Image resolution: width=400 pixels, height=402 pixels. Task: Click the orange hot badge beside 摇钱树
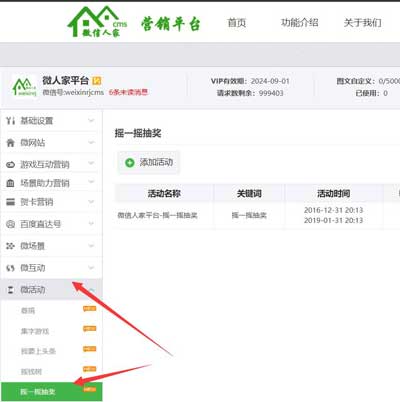click(x=90, y=369)
